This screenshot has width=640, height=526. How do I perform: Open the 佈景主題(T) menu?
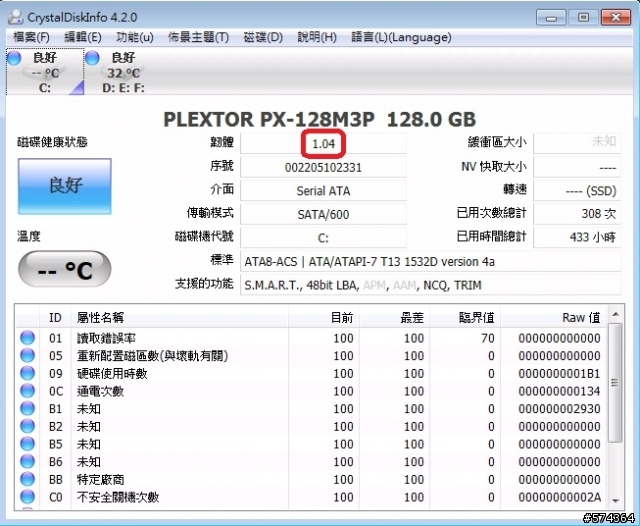tap(198, 37)
